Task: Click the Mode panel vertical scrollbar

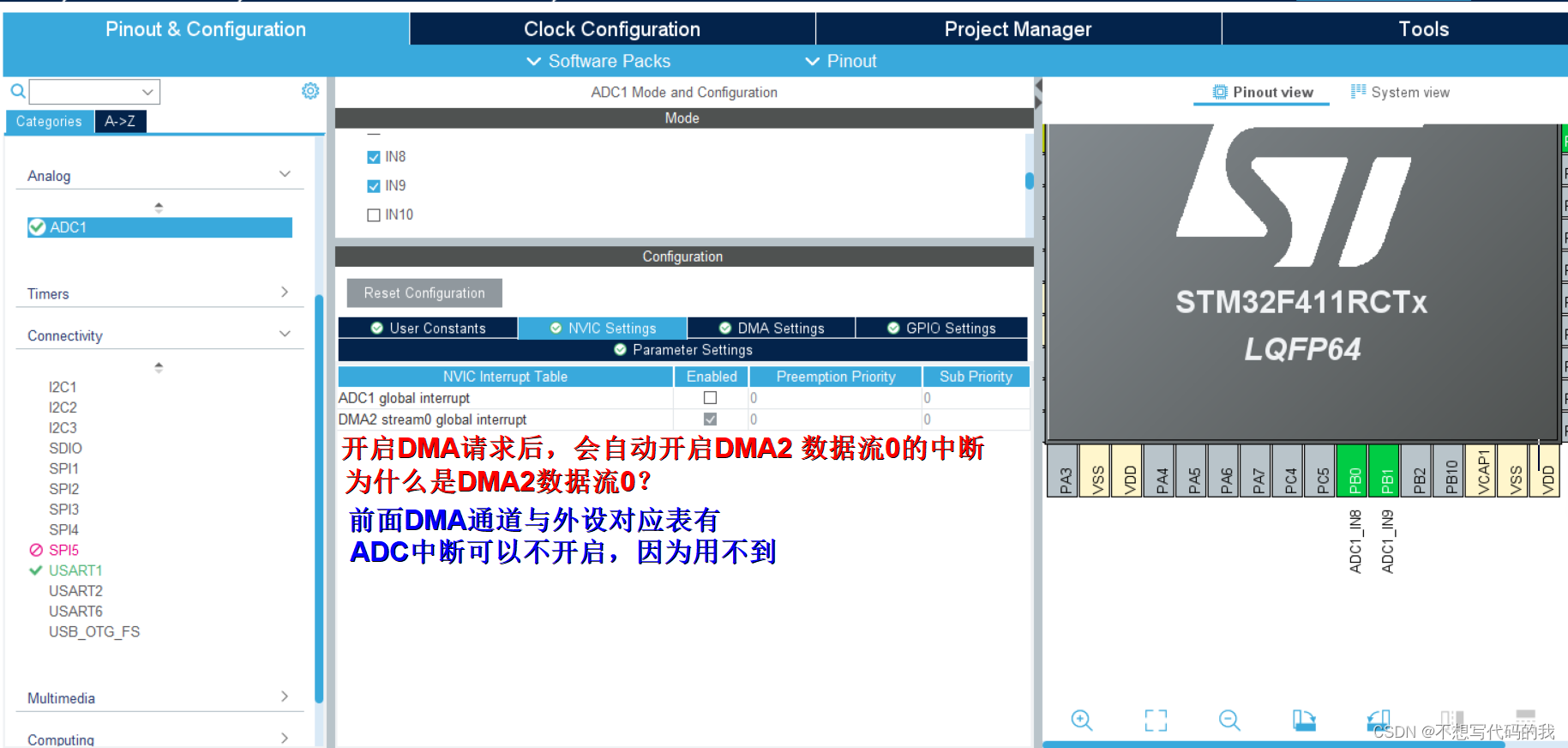Action: [x=1030, y=182]
